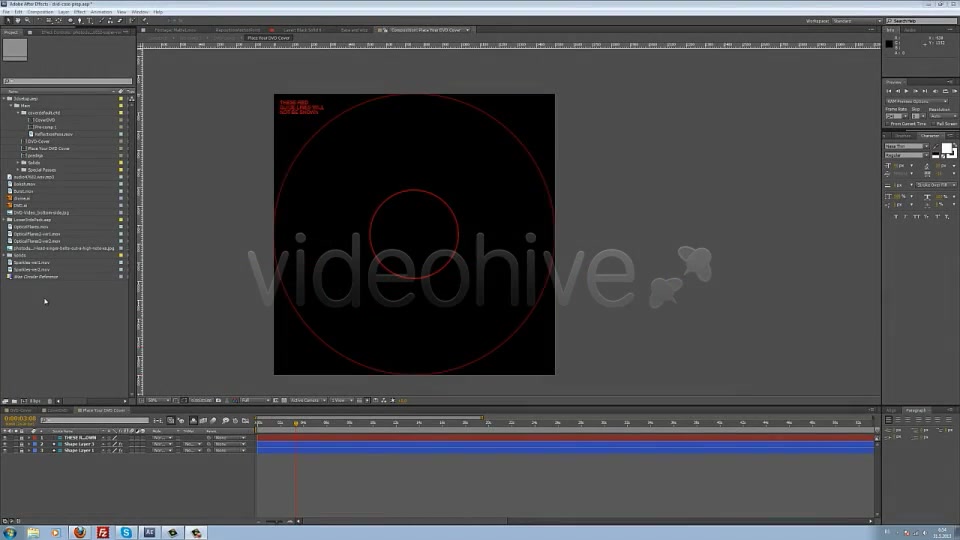960x540 pixels.
Task: Select the Zoom tool in toolbar
Action: click(28, 20)
